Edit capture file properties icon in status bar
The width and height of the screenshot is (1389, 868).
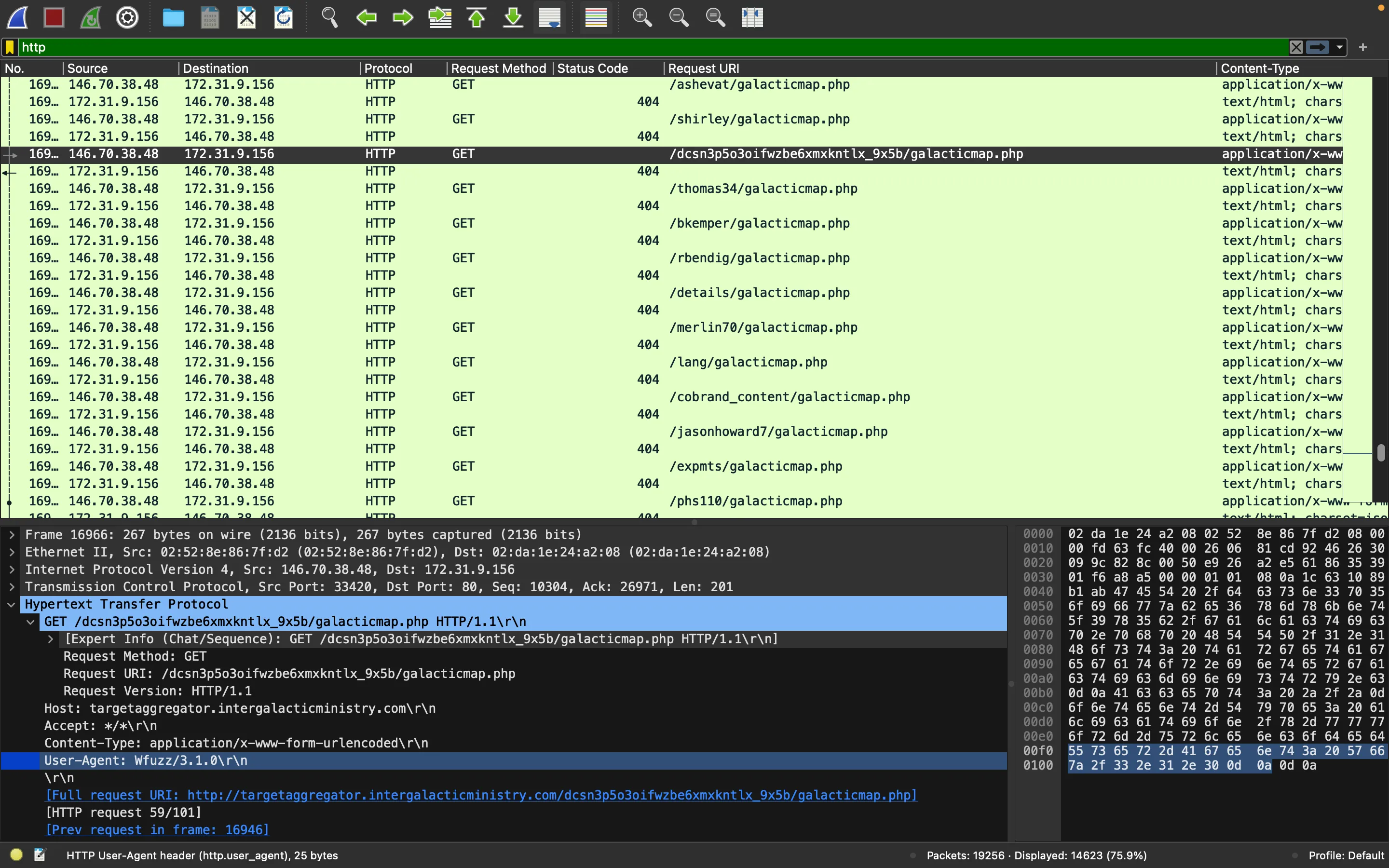click(x=40, y=855)
